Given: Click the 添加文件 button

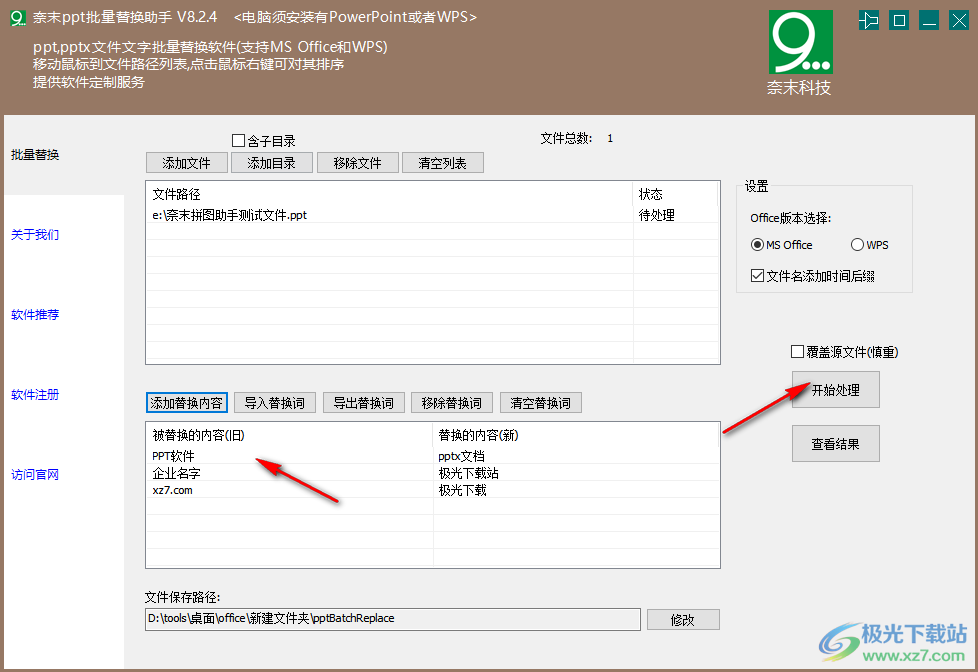Looking at the screenshot, I should click(x=186, y=163).
